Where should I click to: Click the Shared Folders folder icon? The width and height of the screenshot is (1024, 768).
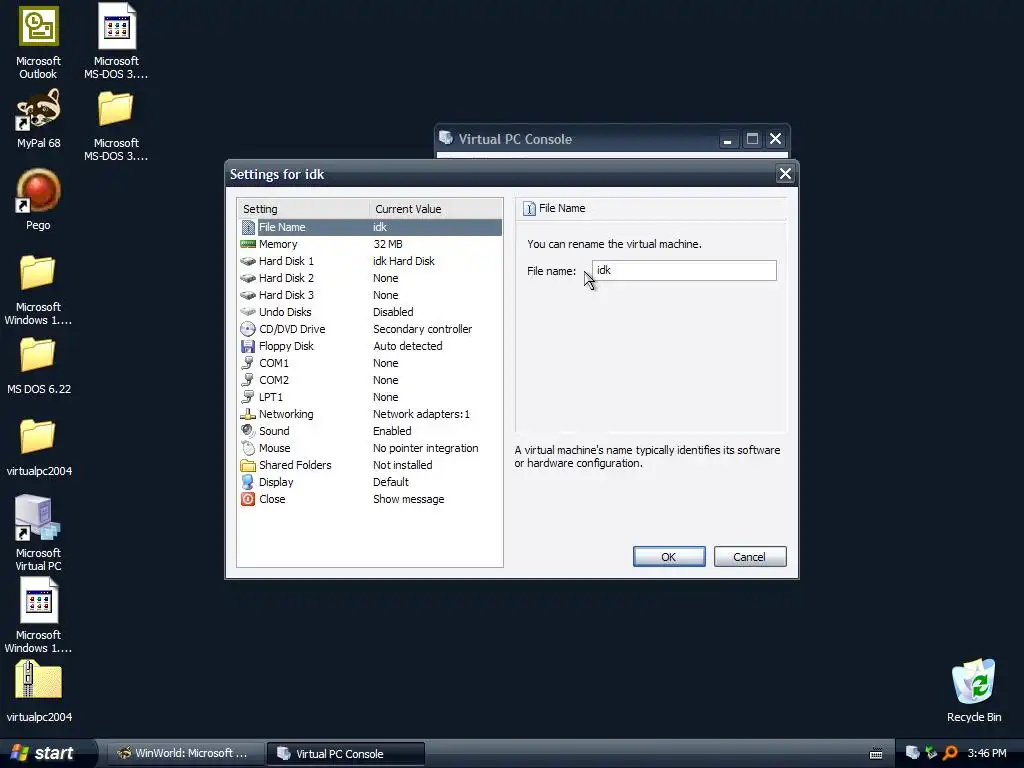[248, 465]
